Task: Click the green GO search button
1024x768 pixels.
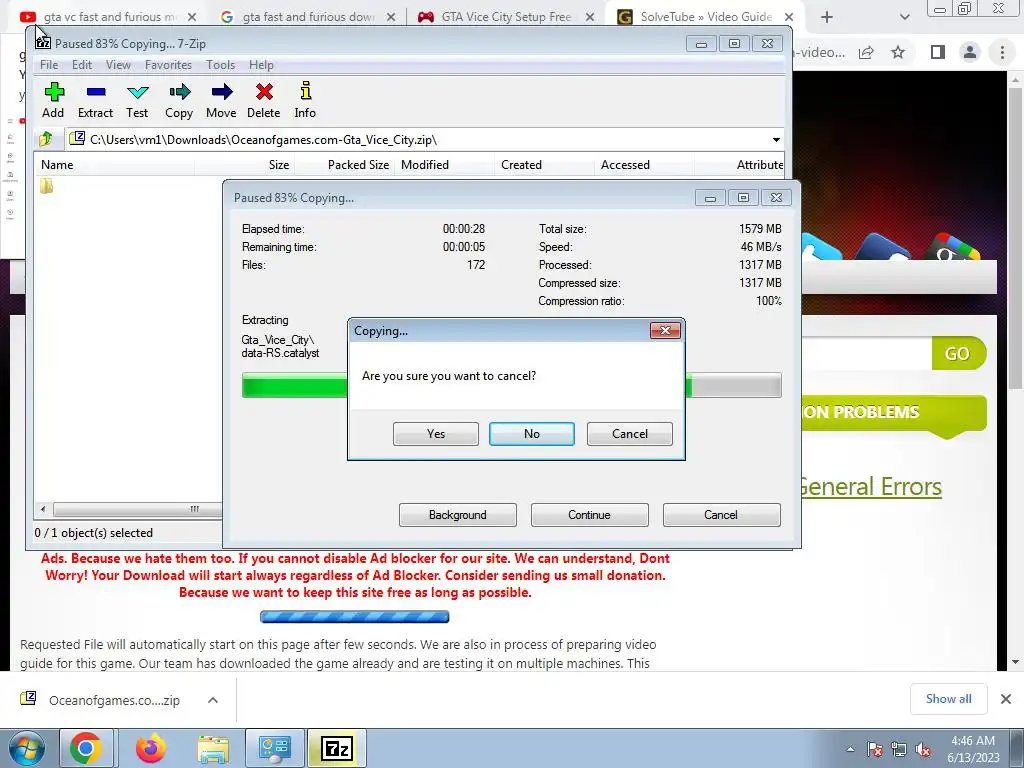Action: point(957,353)
